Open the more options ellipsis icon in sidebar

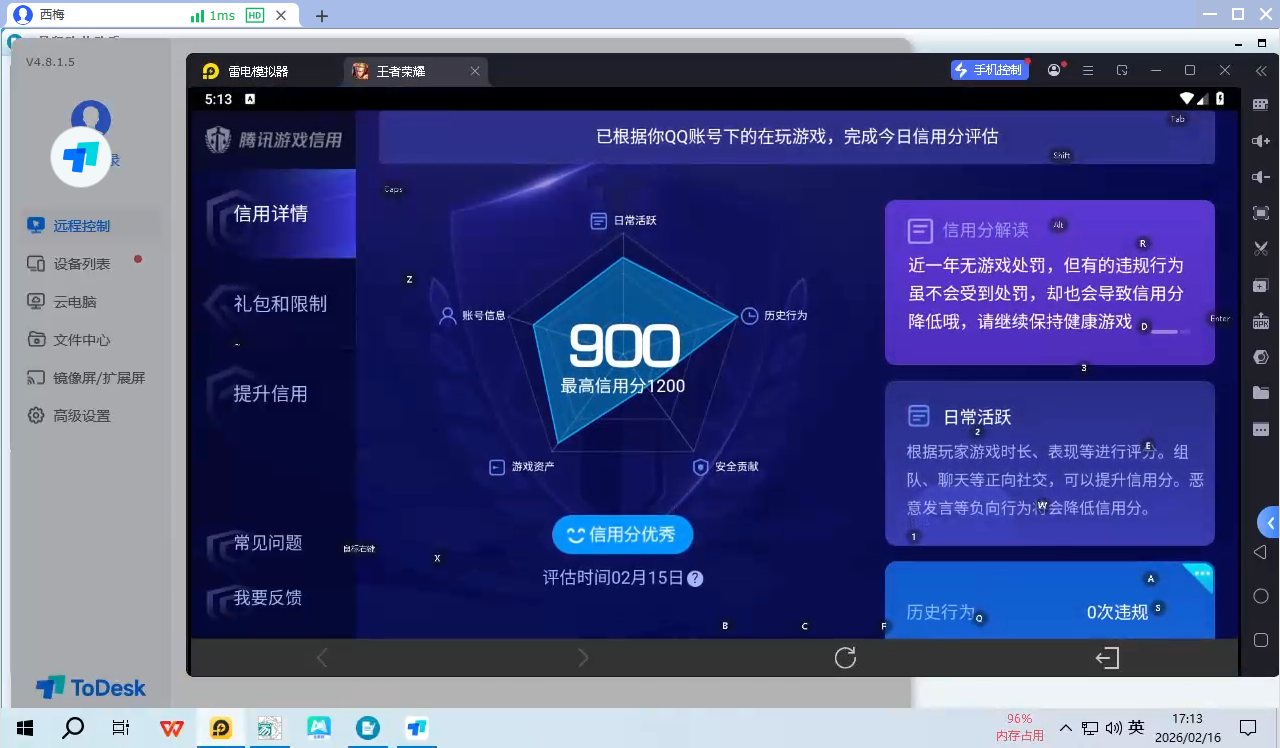1260,428
